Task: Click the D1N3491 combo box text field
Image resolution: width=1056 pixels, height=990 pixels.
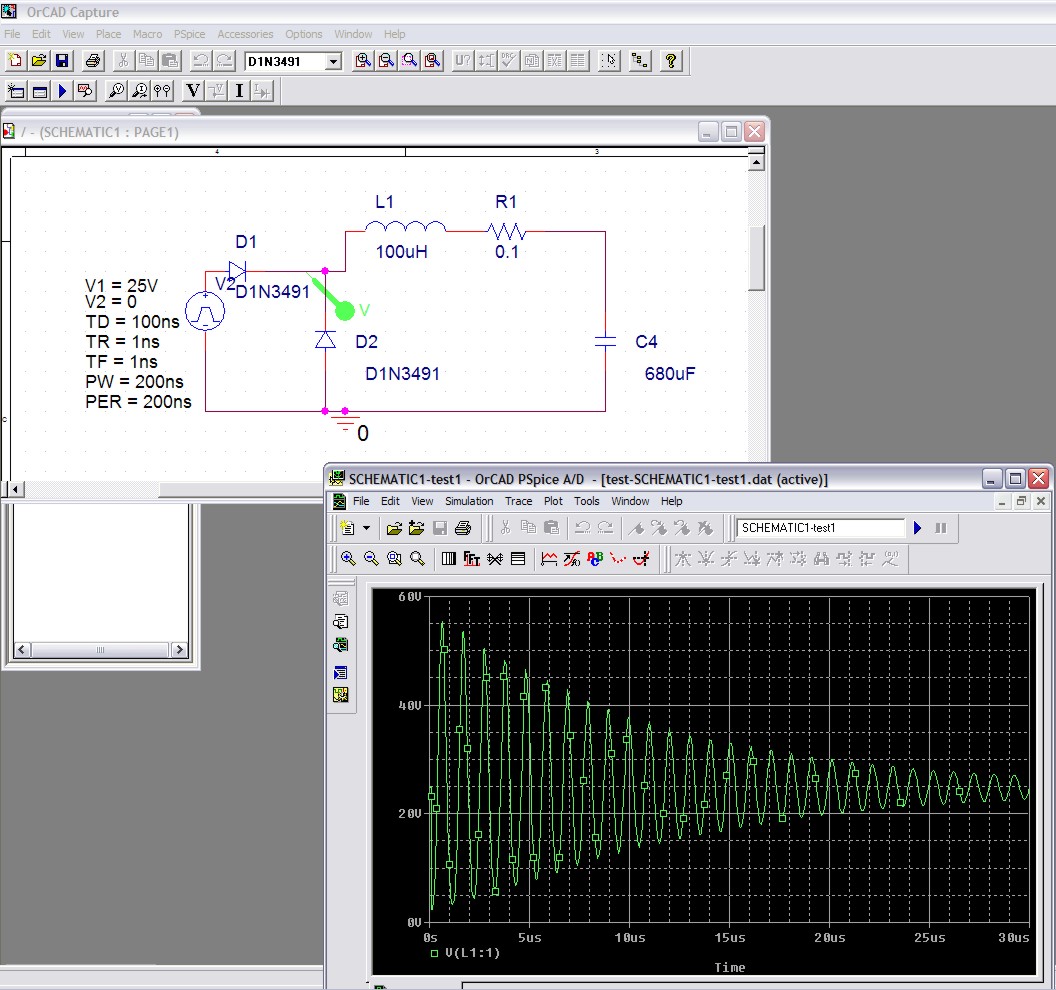Action: point(286,61)
